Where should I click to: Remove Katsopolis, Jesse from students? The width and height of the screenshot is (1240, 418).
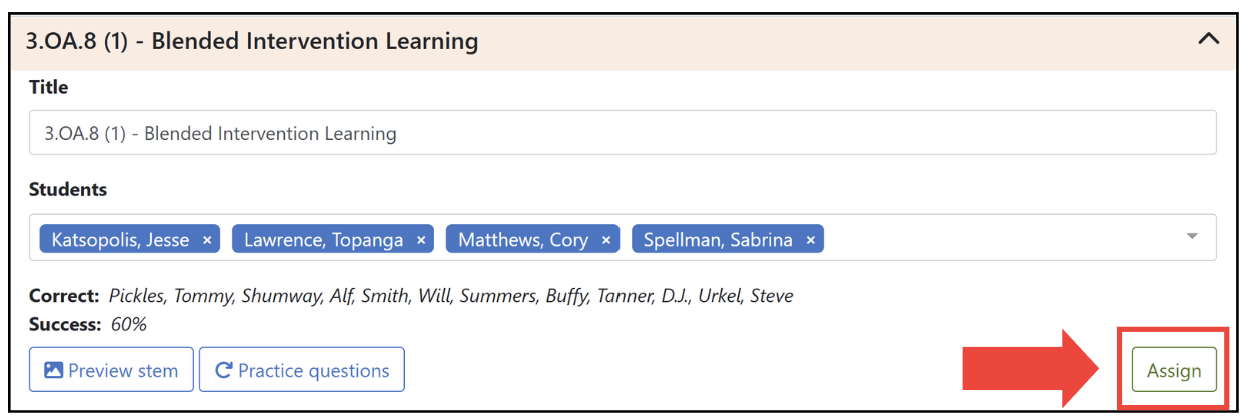pos(207,240)
